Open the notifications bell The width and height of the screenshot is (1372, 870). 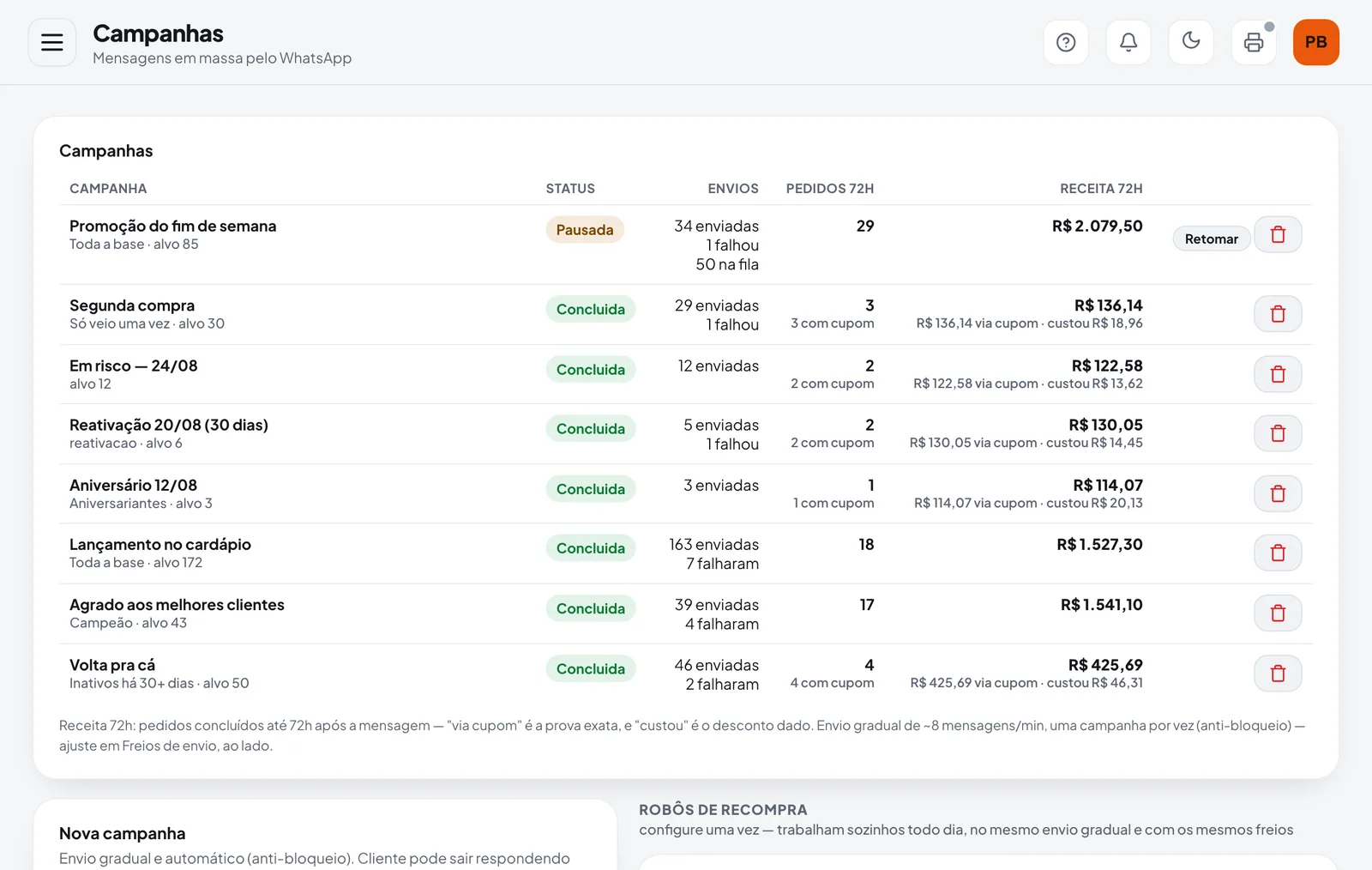pos(1128,42)
